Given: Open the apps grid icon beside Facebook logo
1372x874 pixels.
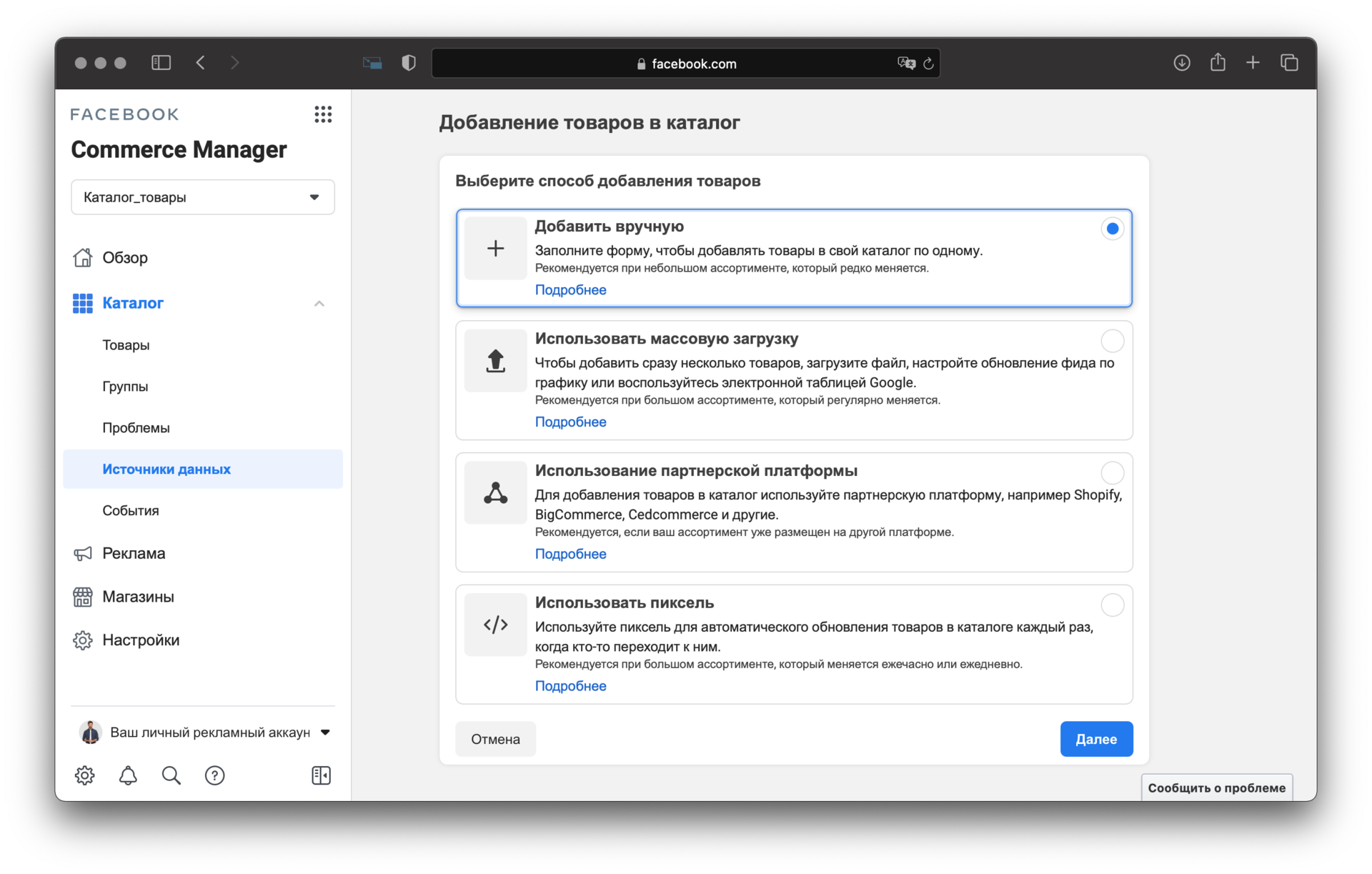Looking at the screenshot, I should pyautogui.click(x=323, y=114).
